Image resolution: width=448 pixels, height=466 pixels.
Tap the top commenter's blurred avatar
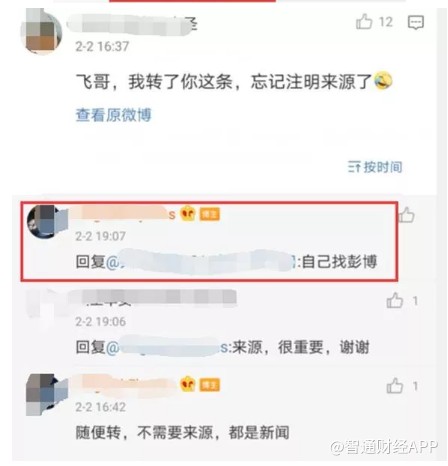pos(41,32)
